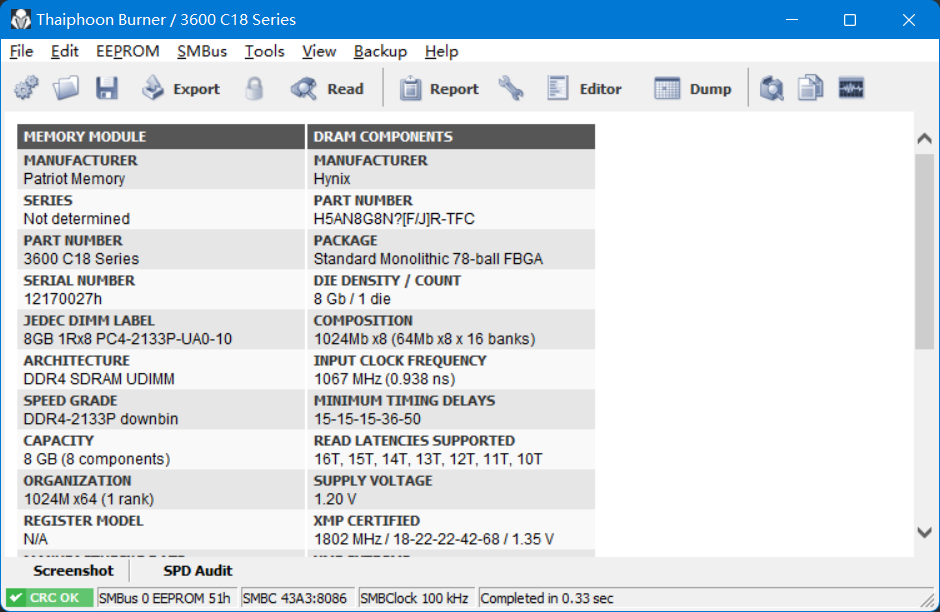
Task: Click the wrench tool icon
Action: point(511,89)
